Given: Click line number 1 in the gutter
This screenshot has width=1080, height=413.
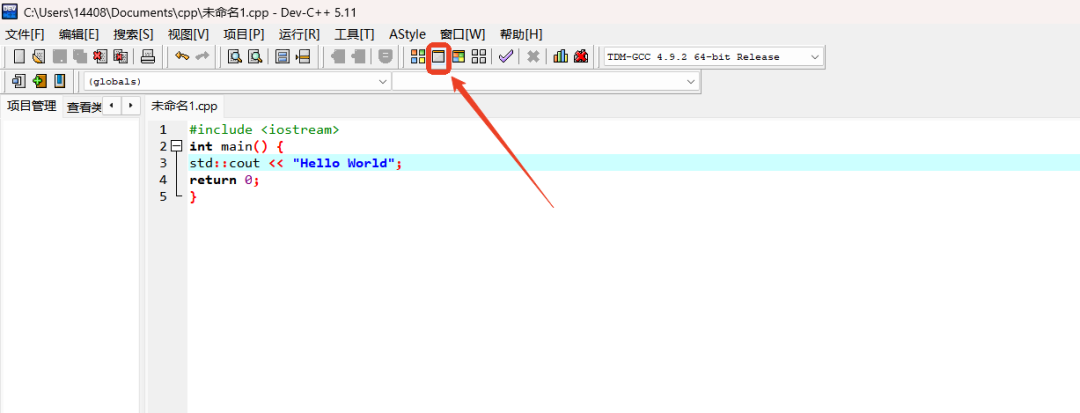Looking at the screenshot, I should point(163,129).
